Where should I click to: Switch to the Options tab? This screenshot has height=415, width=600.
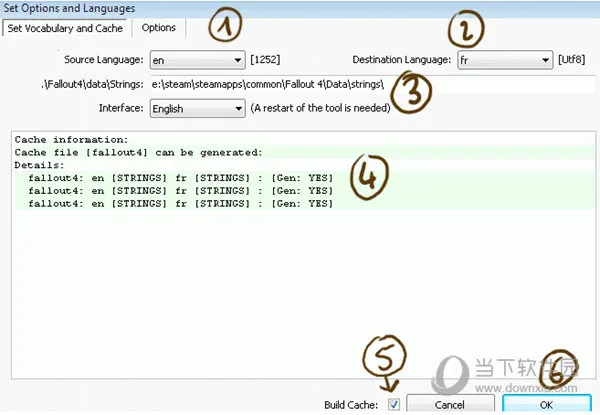(x=159, y=28)
